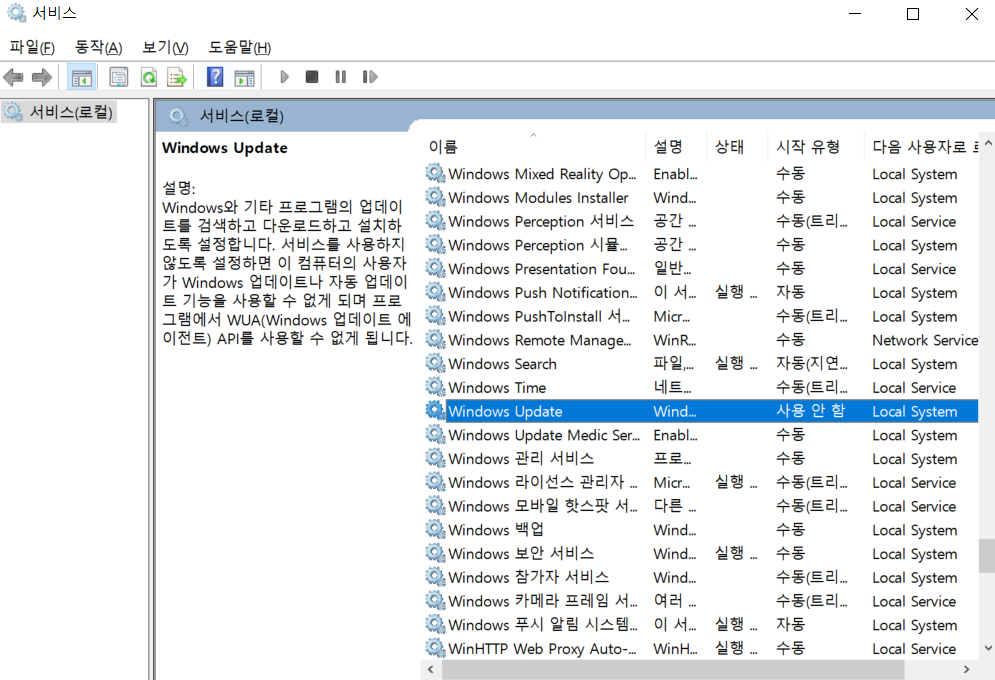Click the vertical scrollbar thumb
This screenshot has height=680, width=995.
(987, 556)
